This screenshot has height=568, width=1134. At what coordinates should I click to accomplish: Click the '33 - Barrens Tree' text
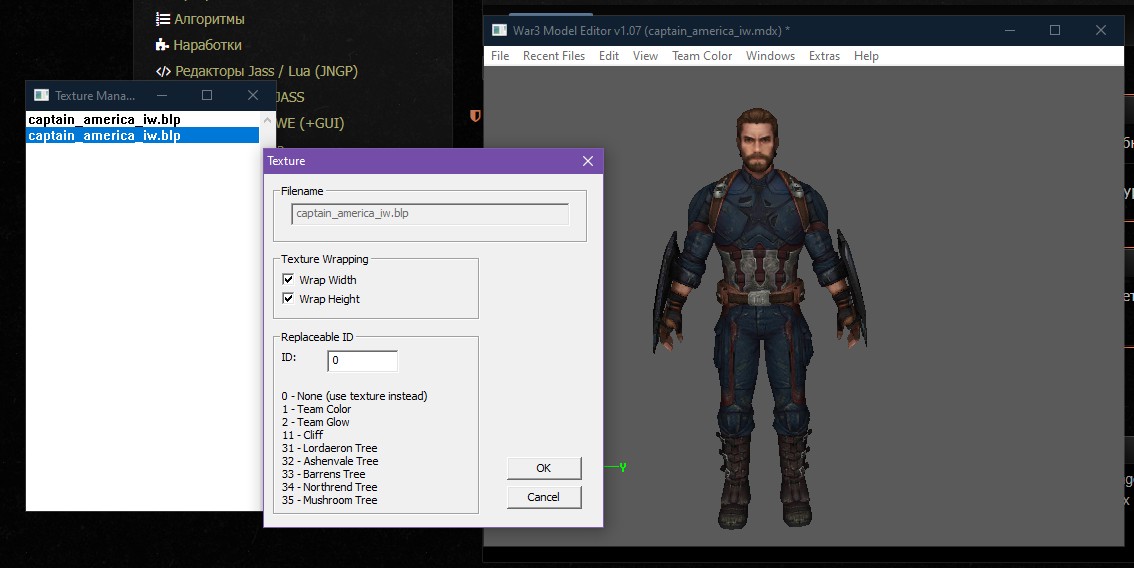pyautogui.click(x=323, y=474)
